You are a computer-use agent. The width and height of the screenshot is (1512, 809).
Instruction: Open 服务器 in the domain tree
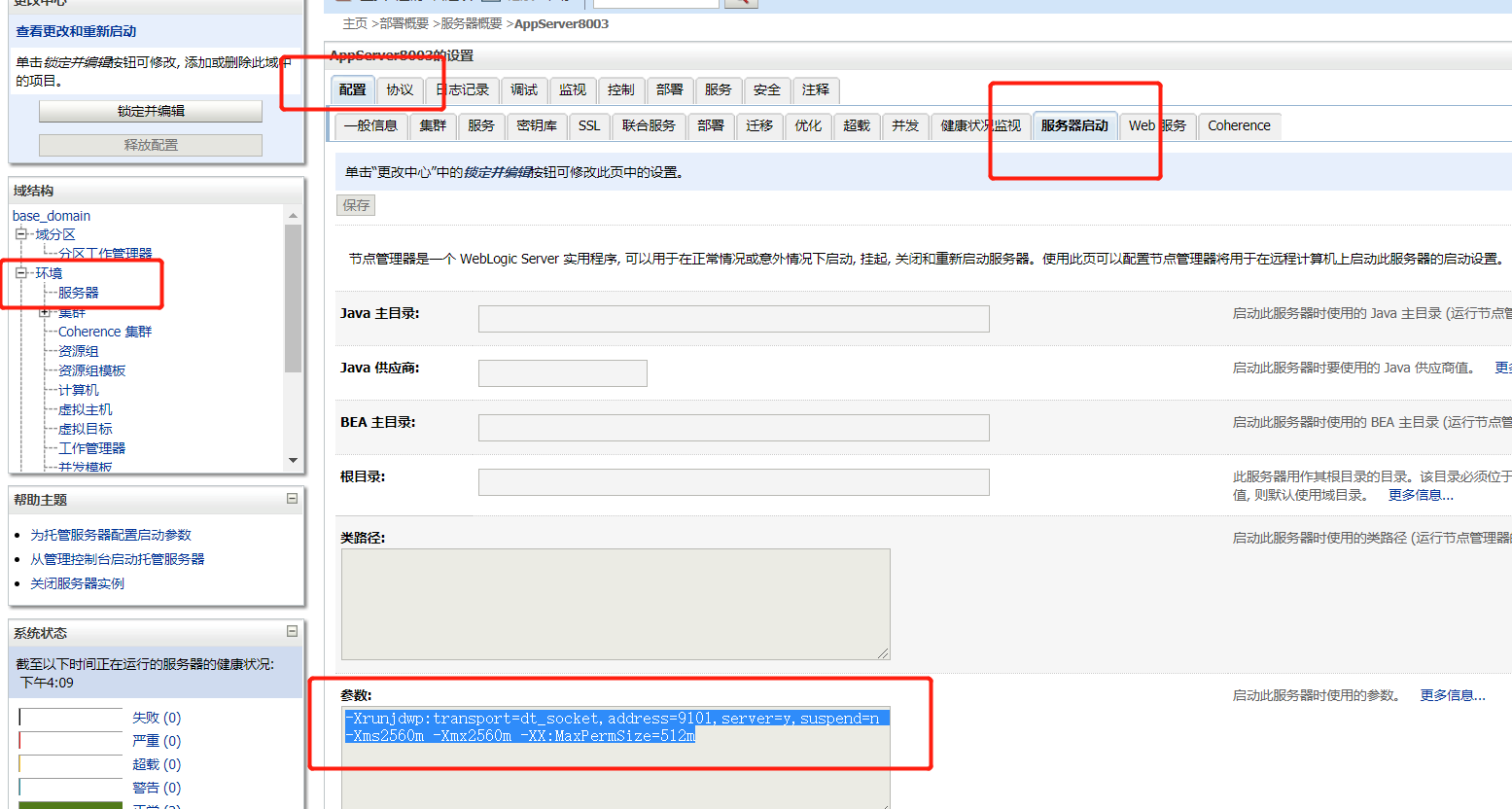coord(79,293)
